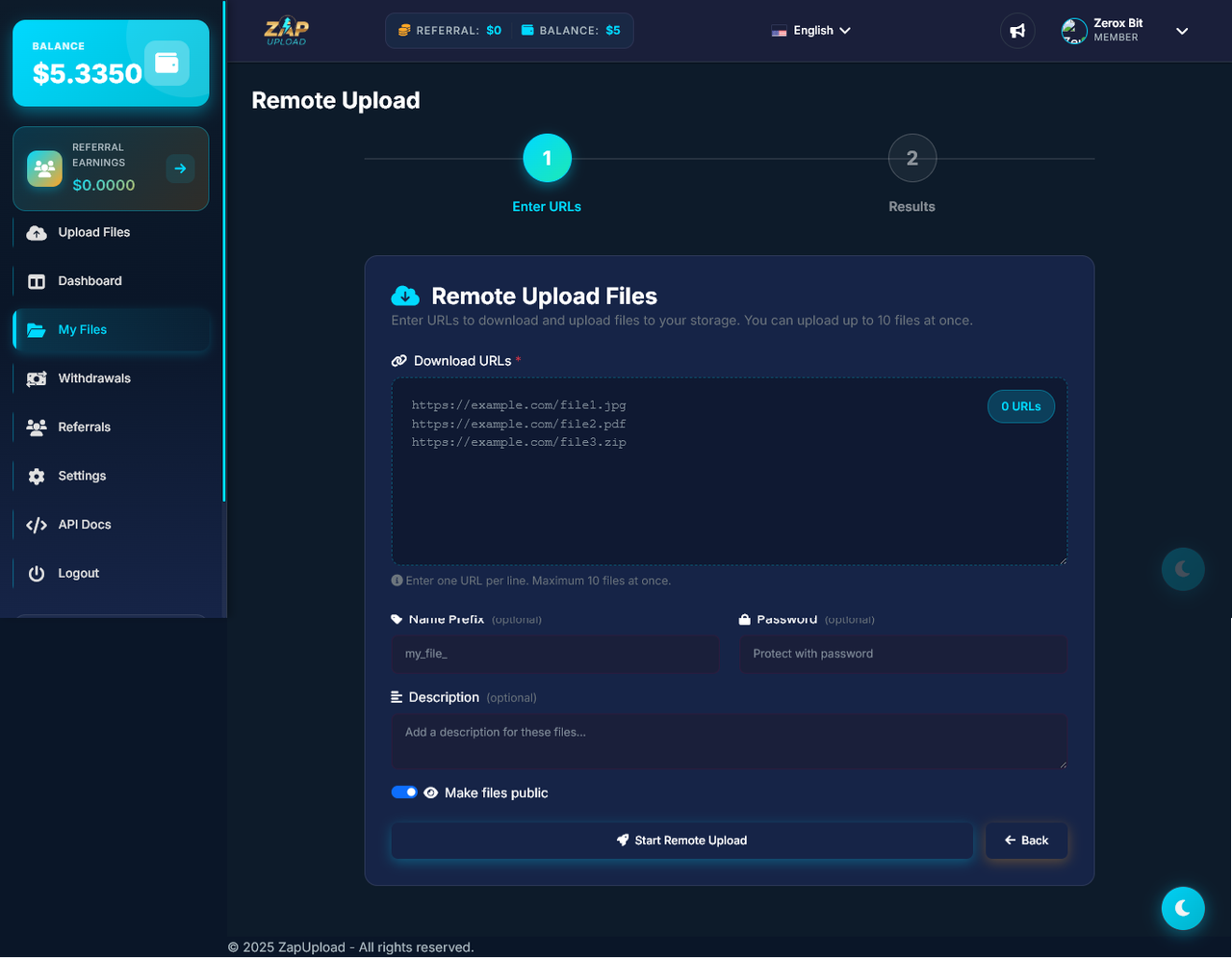The width and height of the screenshot is (1232, 959).
Task: Click the referral coins icon in header
Action: click(404, 31)
